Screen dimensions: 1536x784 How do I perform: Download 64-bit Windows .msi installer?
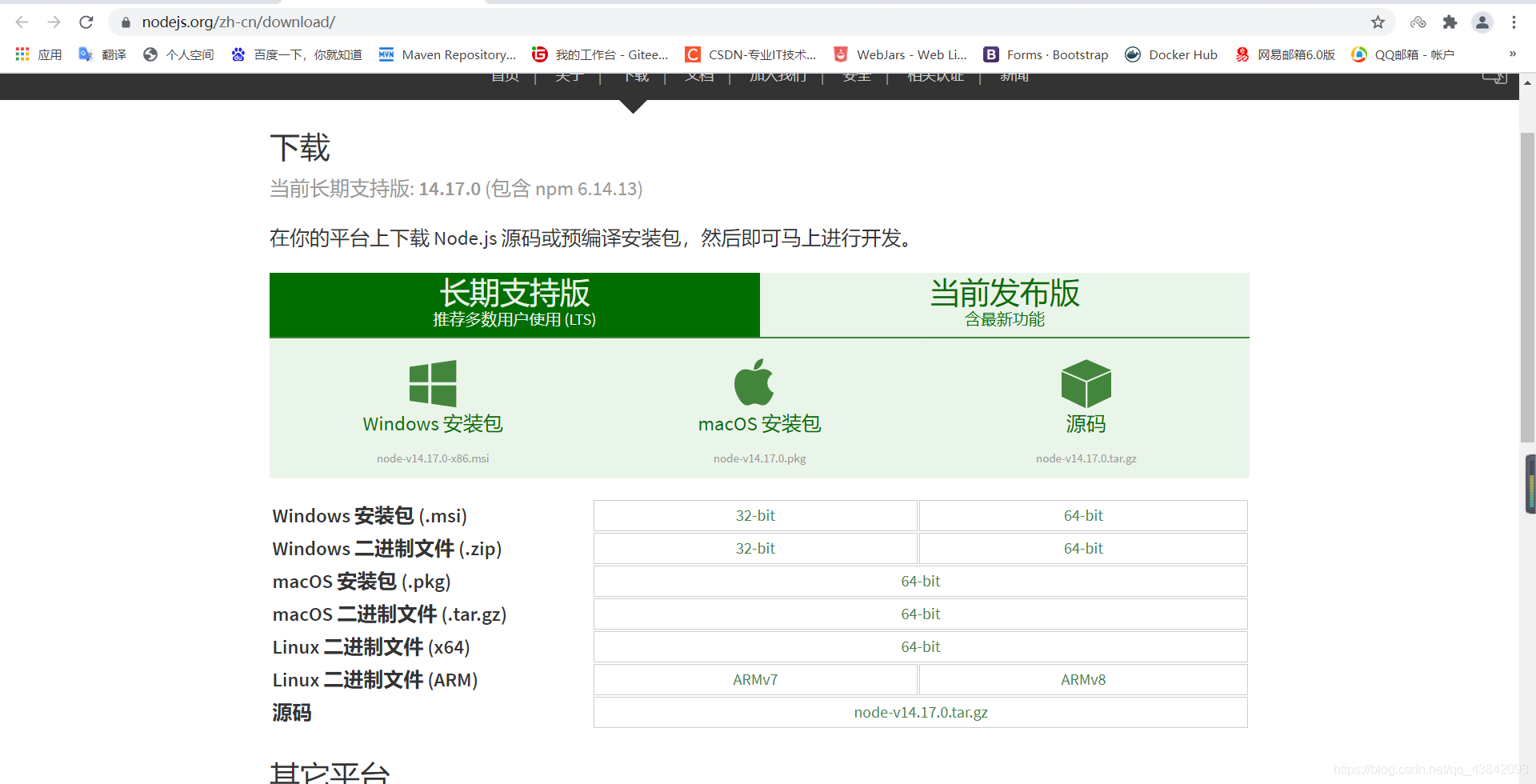click(x=1083, y=516)
